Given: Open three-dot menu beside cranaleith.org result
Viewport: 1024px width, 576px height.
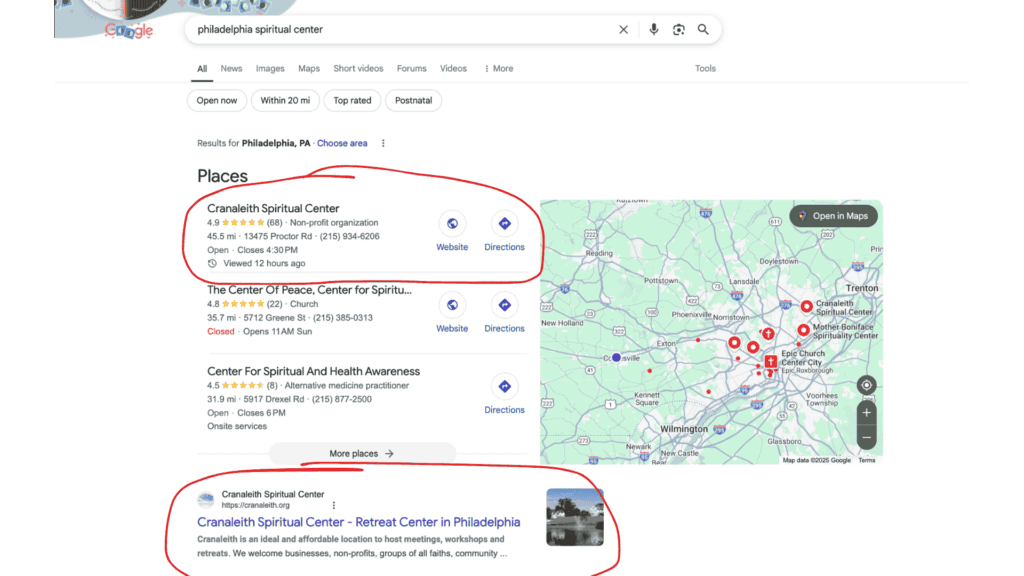Looking at the screenshot, I should click(334, 505).
